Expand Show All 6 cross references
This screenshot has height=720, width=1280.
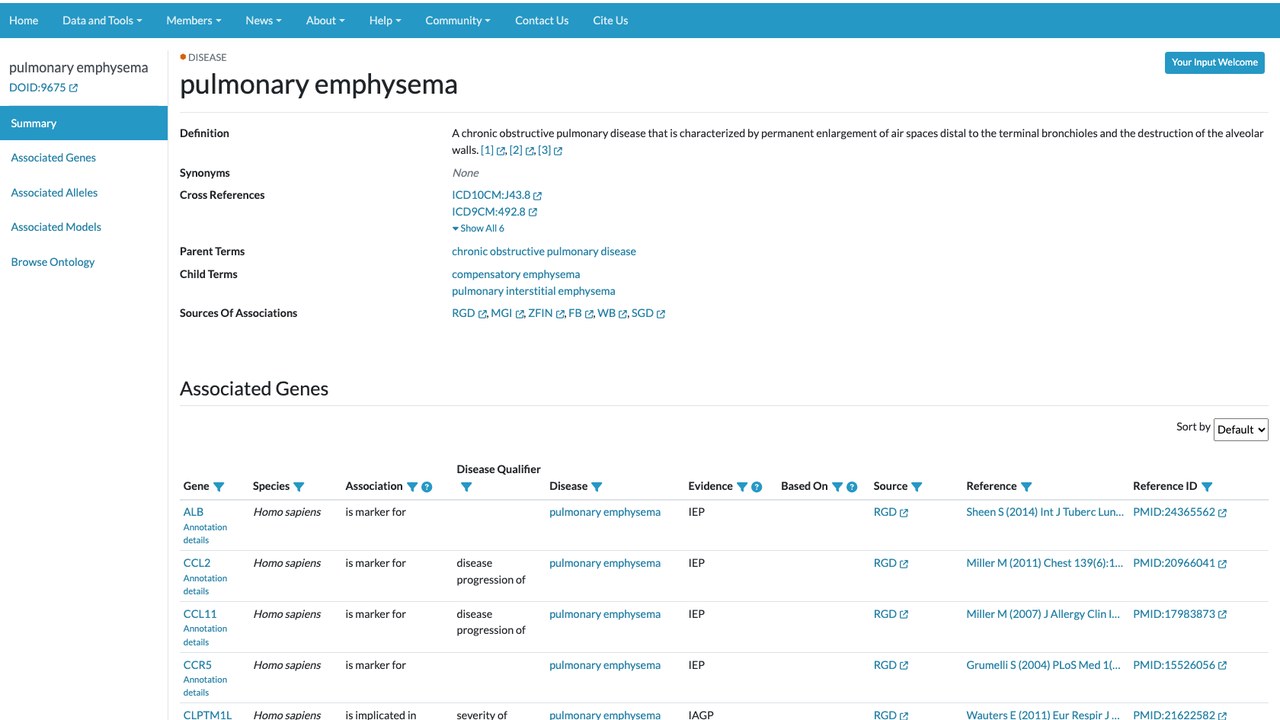pos(478,228)
